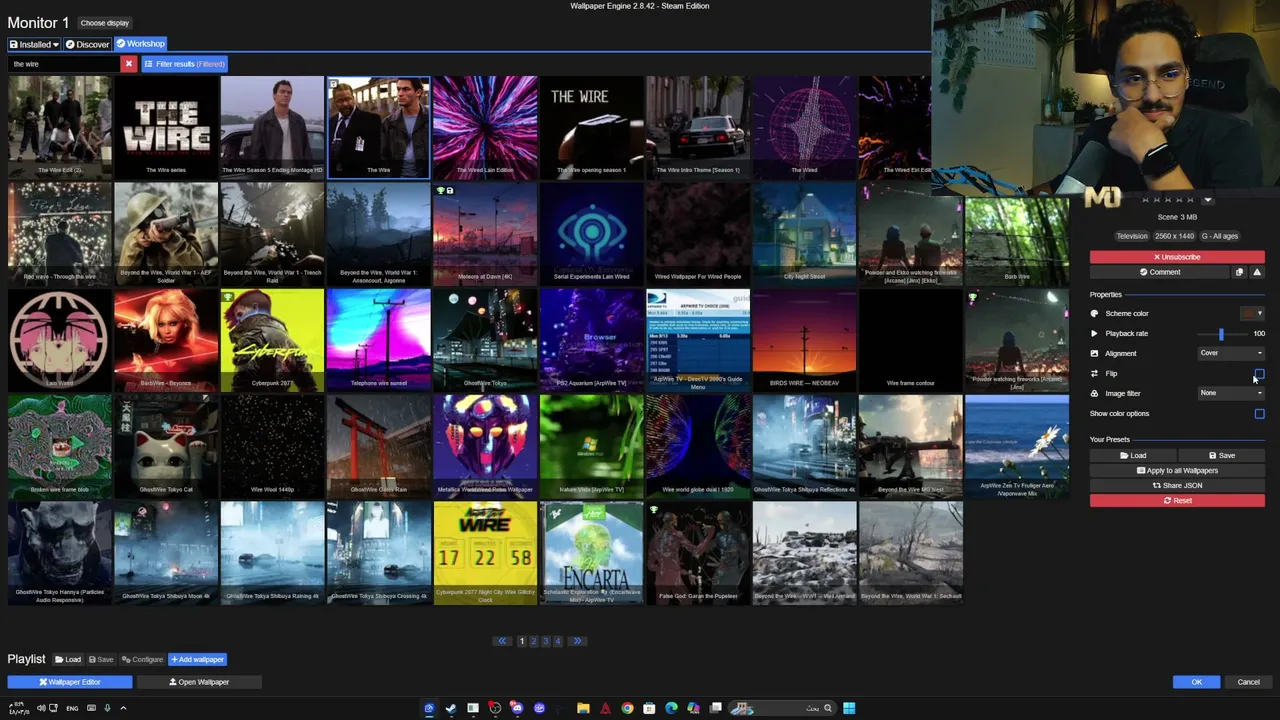Viewport: 1280px width, 720px height.
Task: Expand the arrow next to the star rating
Action: pos(1207,200)
